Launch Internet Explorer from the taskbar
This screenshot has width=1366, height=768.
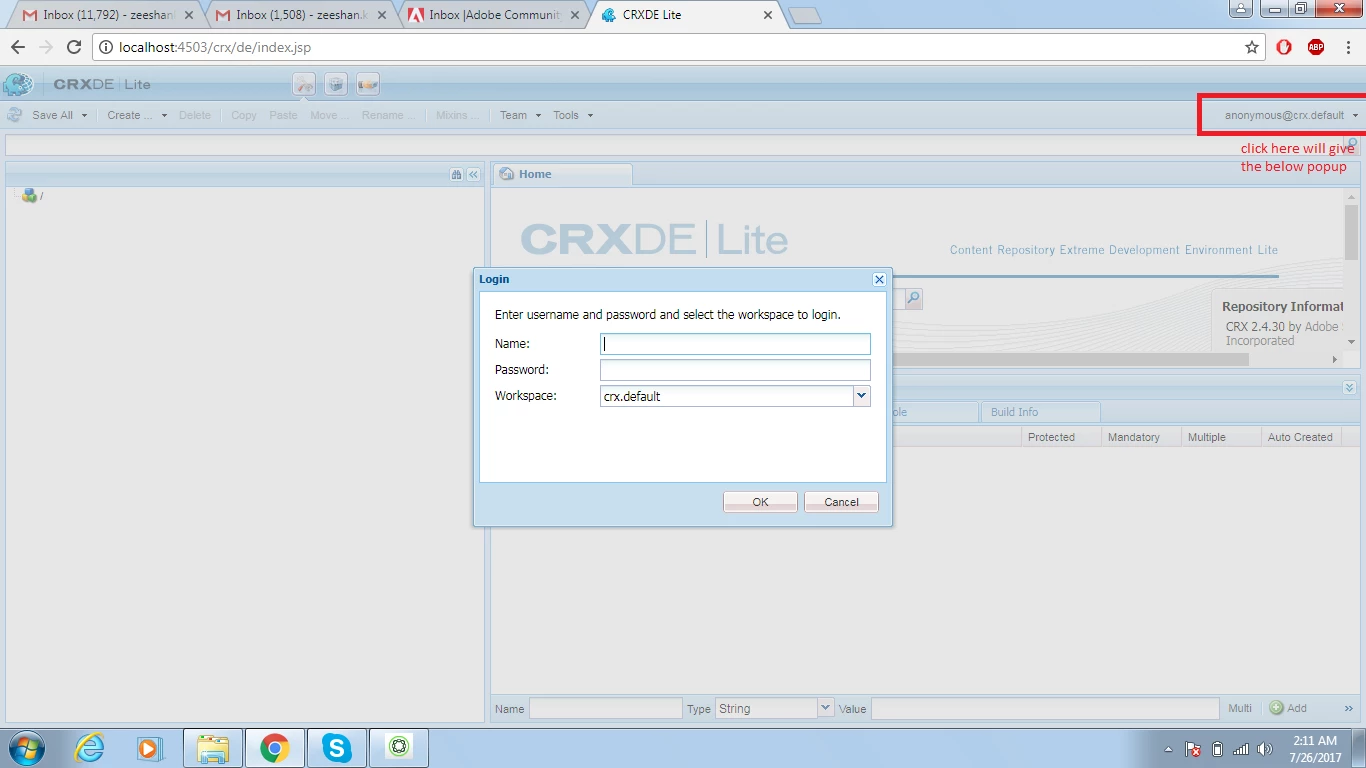point(90,748)
